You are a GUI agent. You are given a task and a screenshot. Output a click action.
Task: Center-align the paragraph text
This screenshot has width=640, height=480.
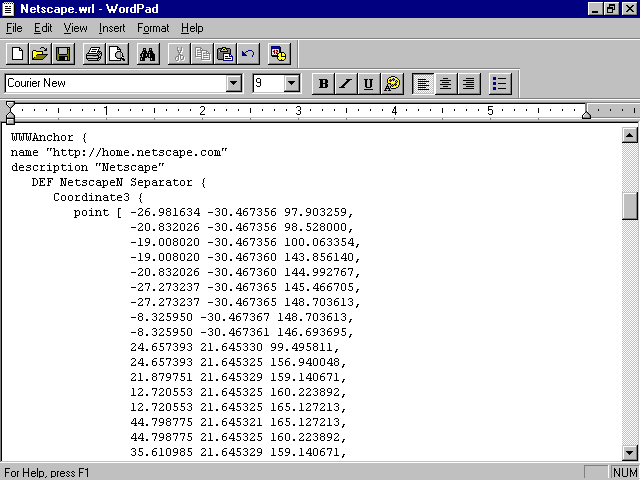[x=446, y=84]
